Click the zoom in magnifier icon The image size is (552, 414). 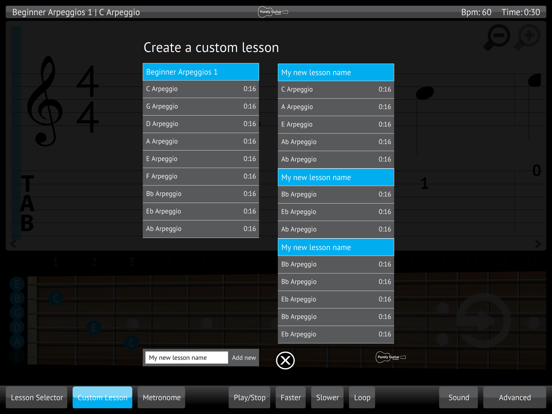point(527,37)
